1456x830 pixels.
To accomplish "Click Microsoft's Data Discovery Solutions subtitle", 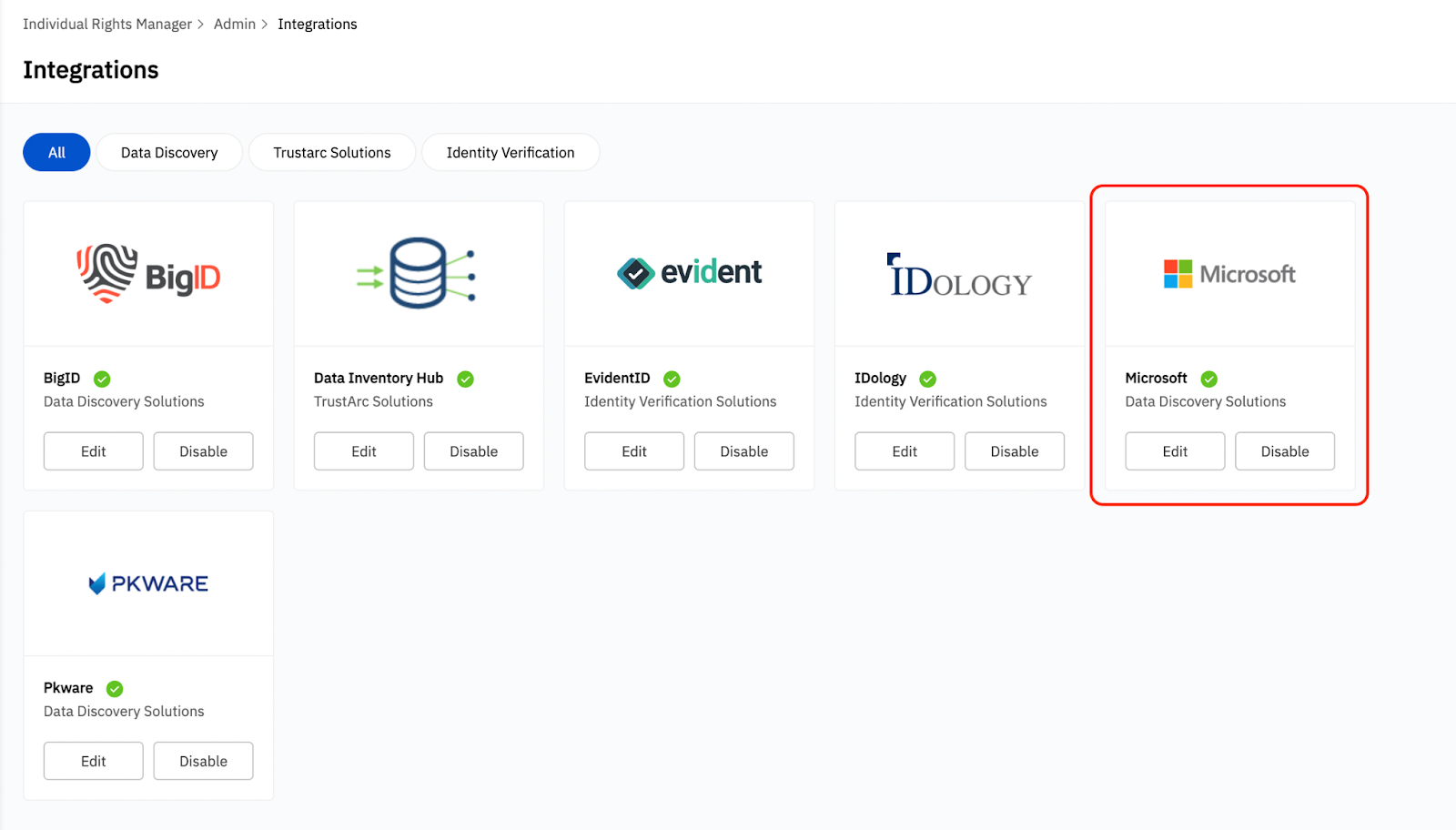I will point(1206,401).
